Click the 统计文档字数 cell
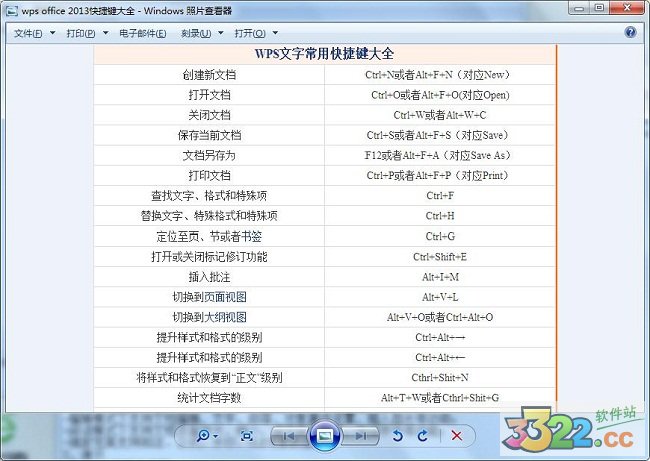The width and height of the screenshot is (650, 461). point(209,398)
